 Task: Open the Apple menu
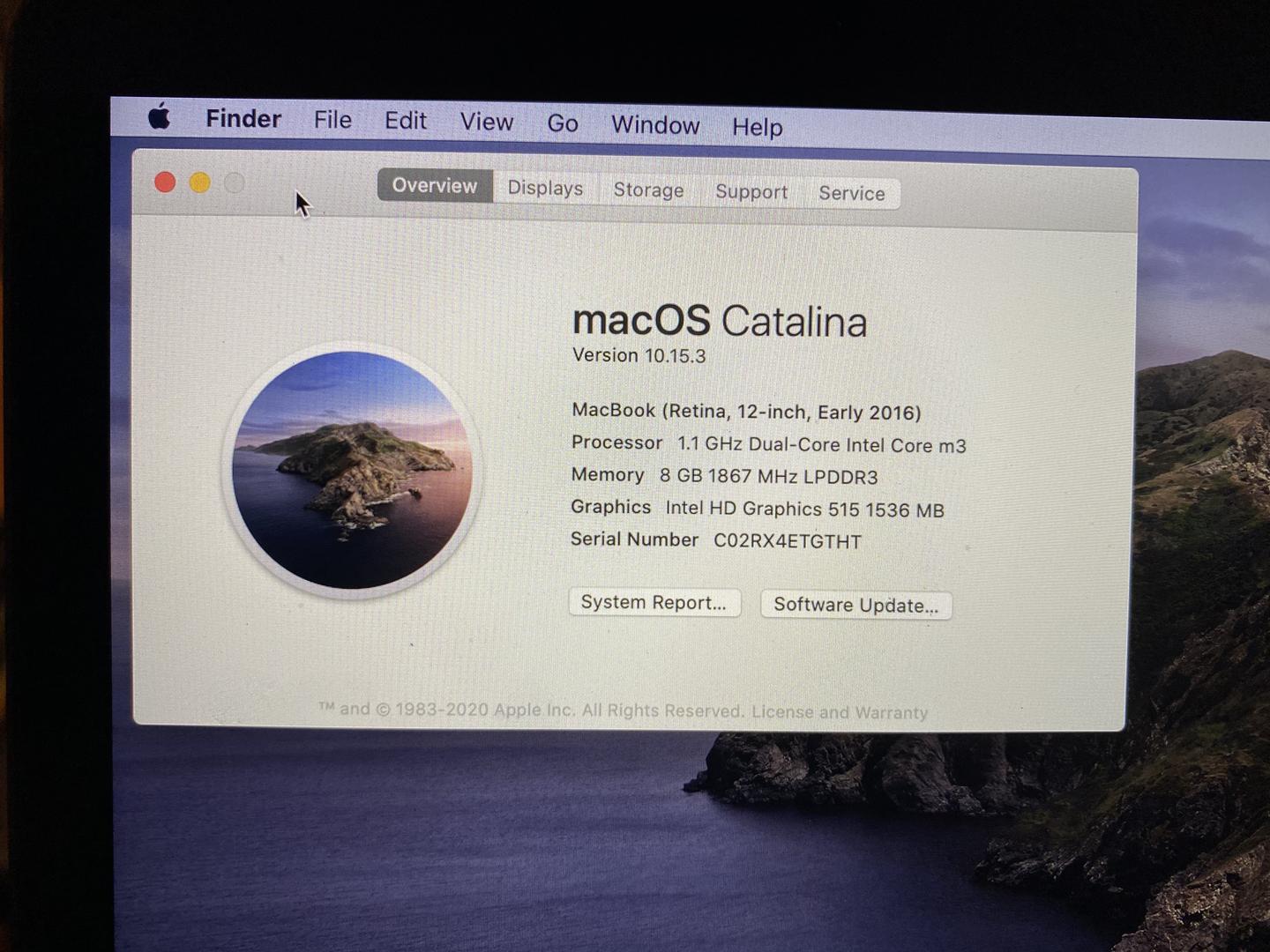coord(160,116)
